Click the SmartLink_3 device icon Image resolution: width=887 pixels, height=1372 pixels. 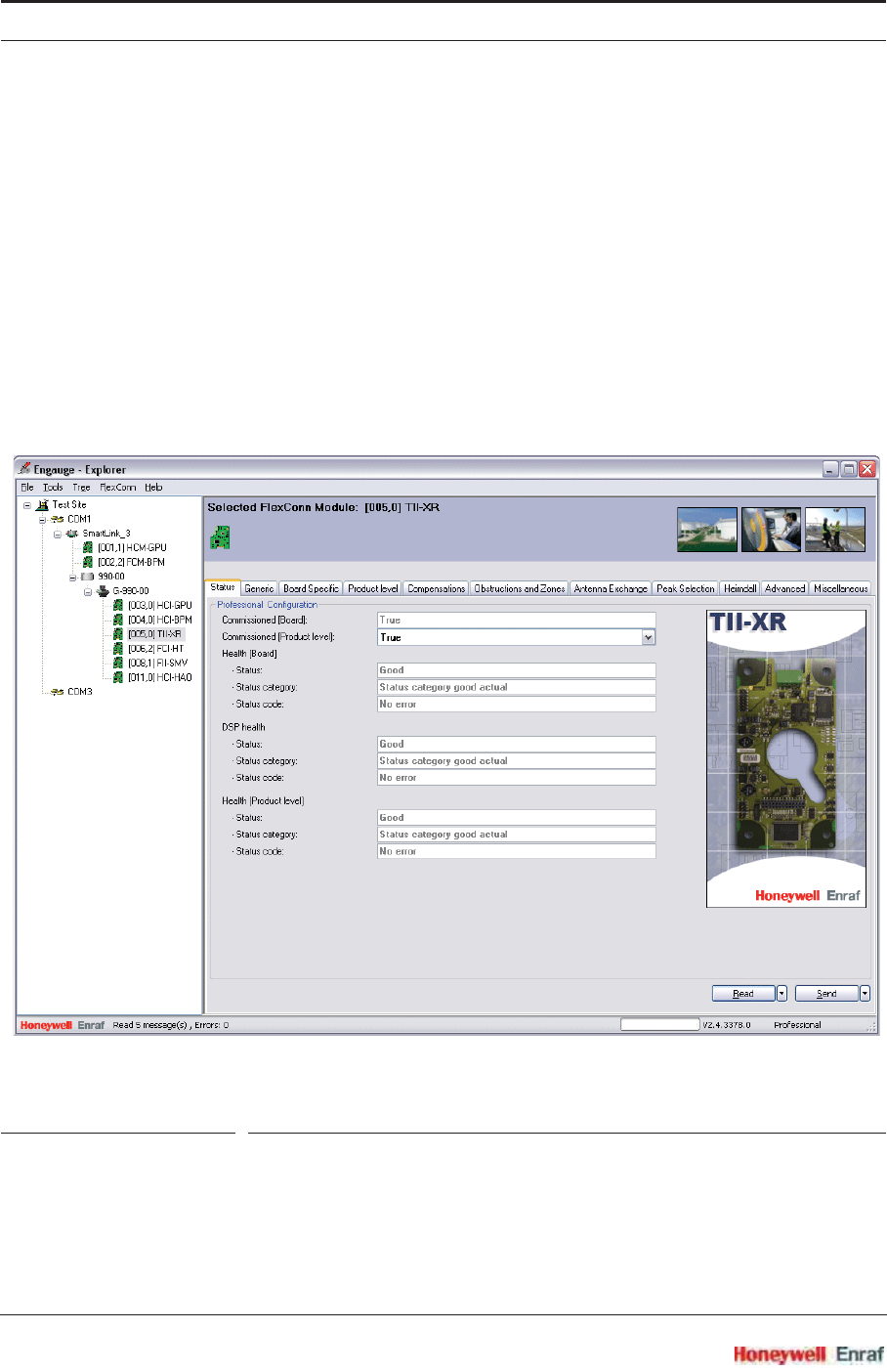(72, 534)
